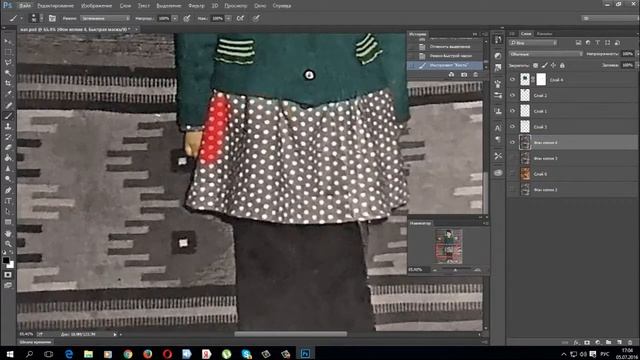Open the Изображение menu
The image size is (640, 360).
(x=97, y=6)
